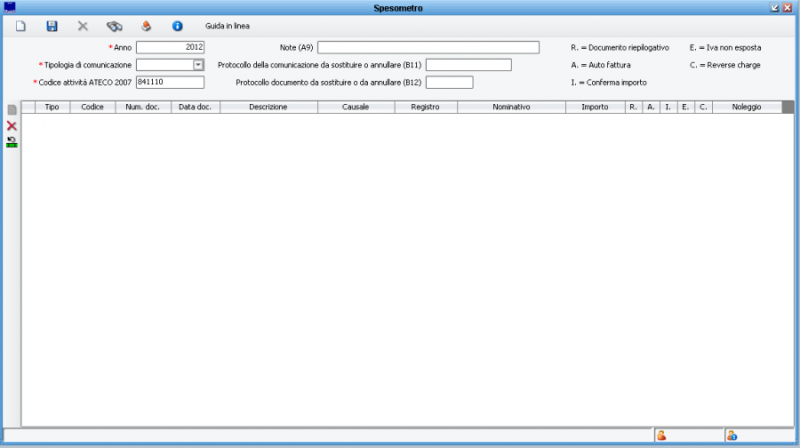Click the 'C. = Reverse charge' legend text
Image resolution: width=800 pixels, height=448 pixels.
[x=725, y=65]
